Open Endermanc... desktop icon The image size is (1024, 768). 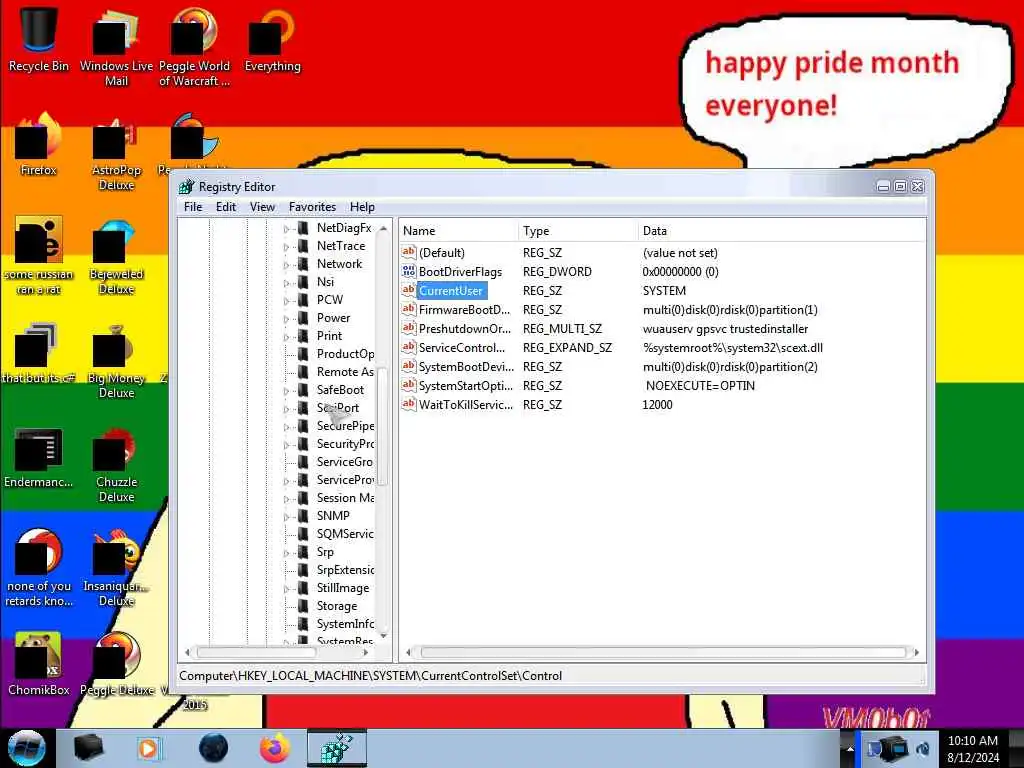(39, 457)
